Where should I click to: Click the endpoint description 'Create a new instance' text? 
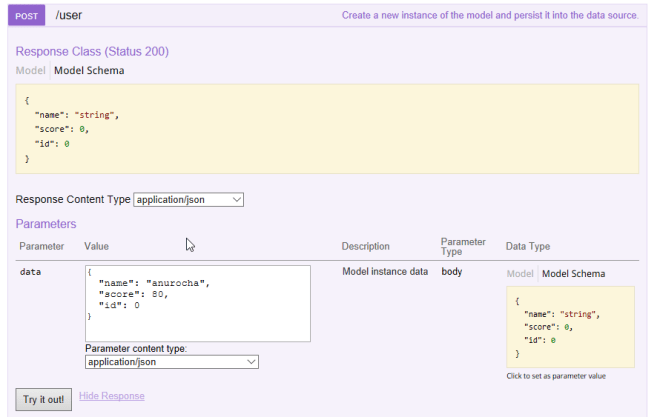pyautogui.click(x=489, y=16)
